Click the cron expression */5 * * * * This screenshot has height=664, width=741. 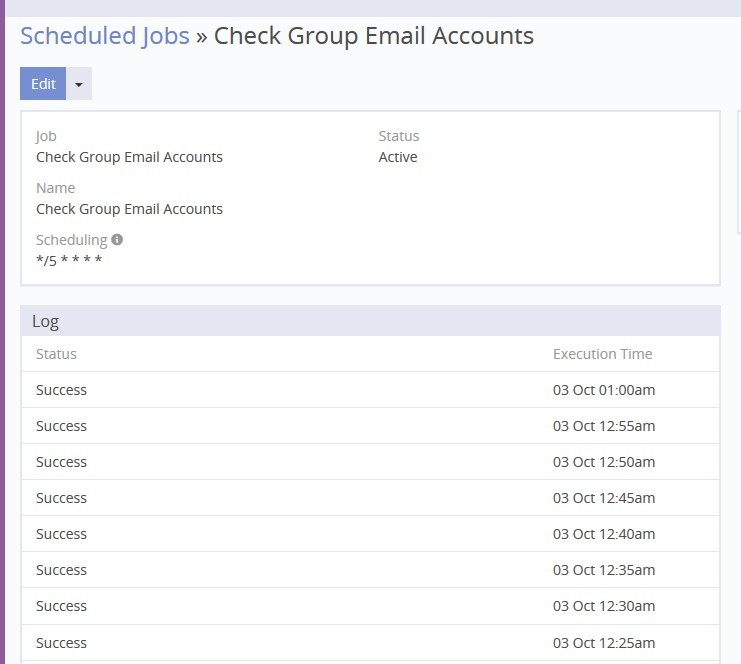(69, 261)
